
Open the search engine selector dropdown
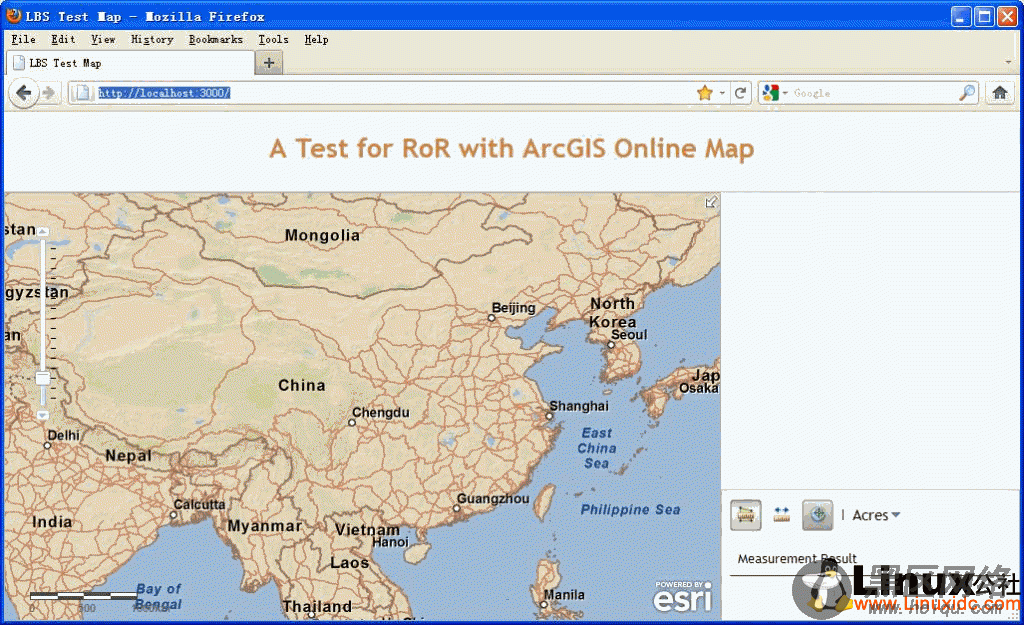pos(775,93)
